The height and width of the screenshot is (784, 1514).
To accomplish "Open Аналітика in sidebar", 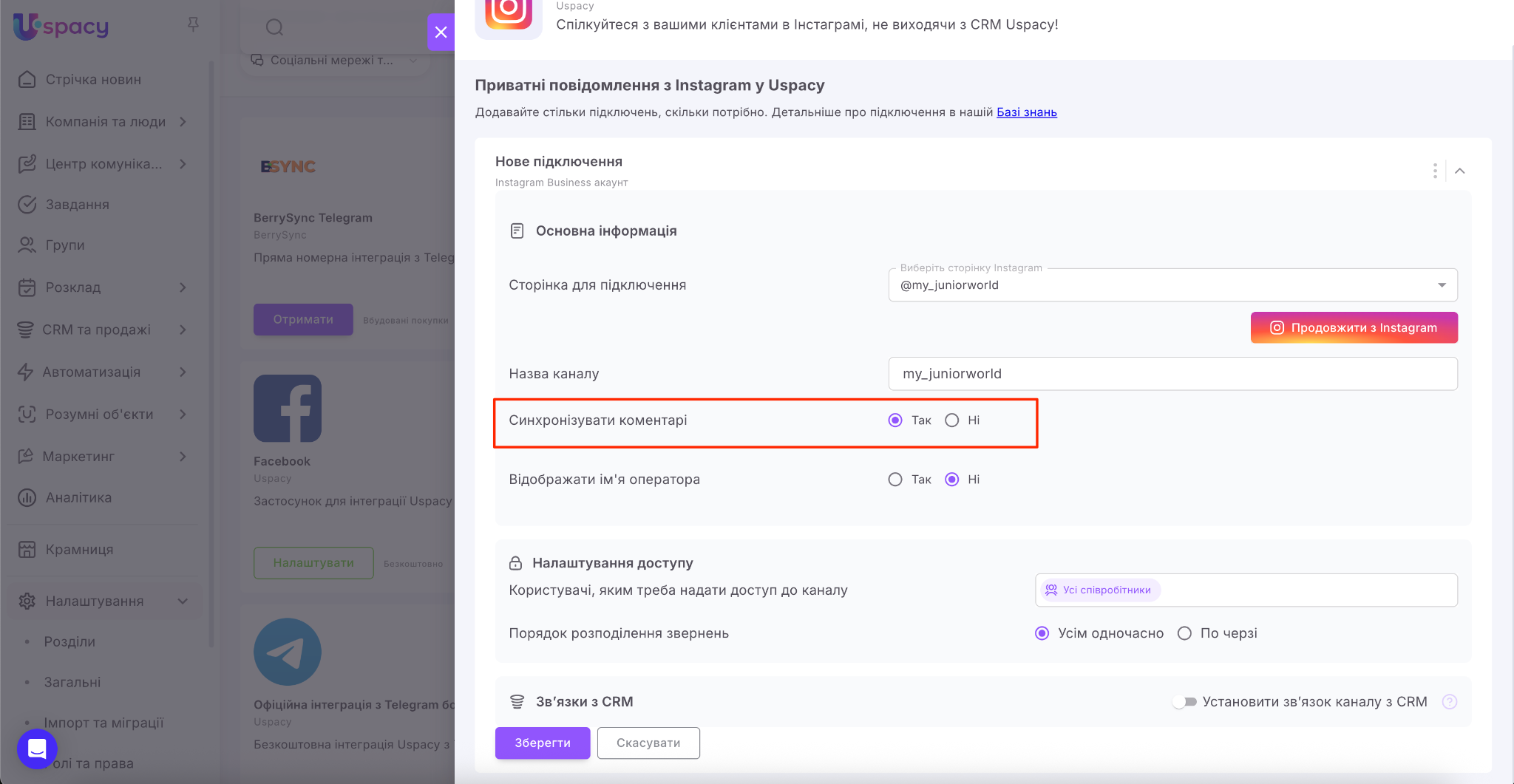I will point(78,498).
